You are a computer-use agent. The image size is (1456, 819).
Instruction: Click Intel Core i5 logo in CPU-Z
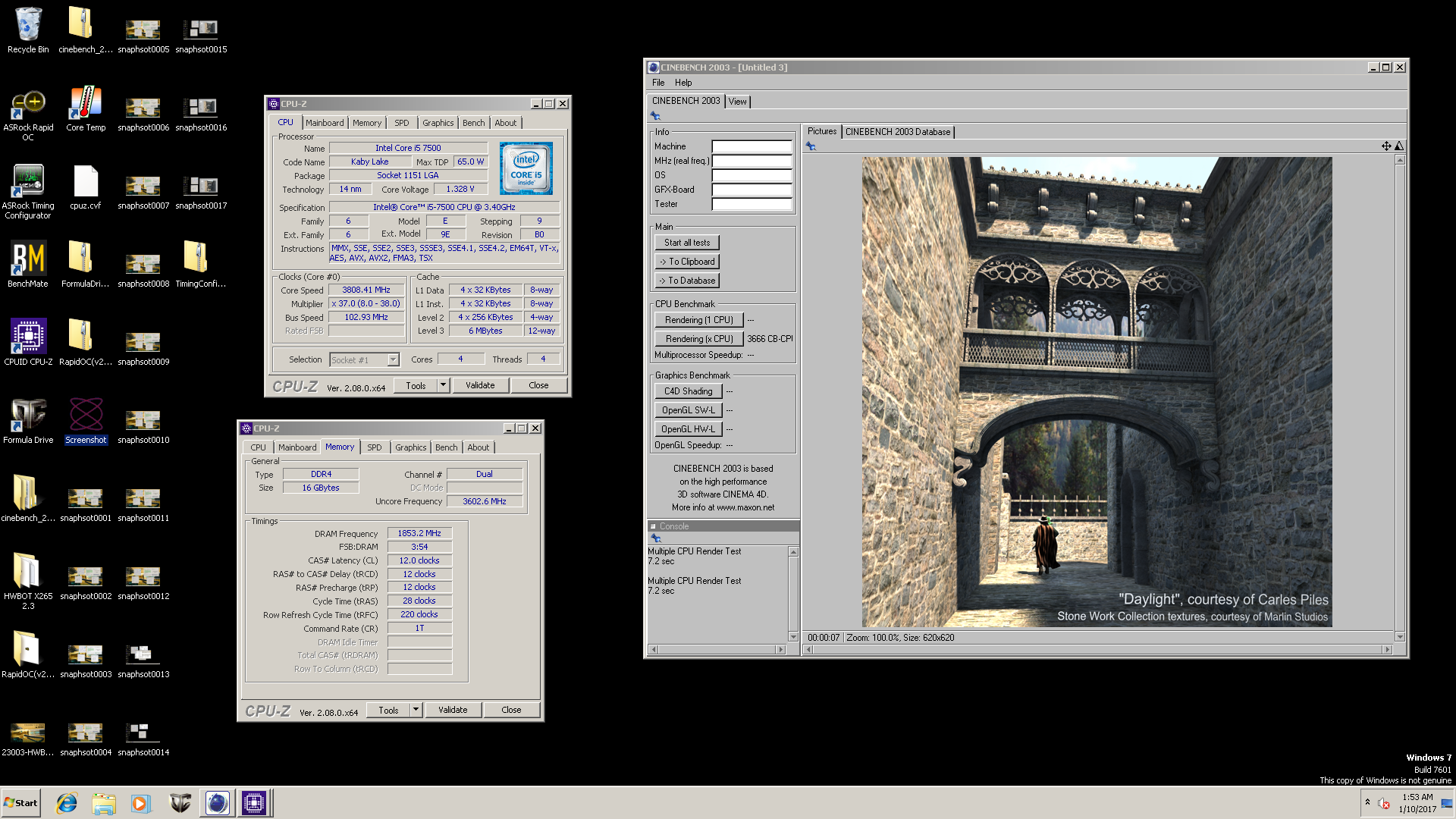pyautogui.click(x=526, y=168)
